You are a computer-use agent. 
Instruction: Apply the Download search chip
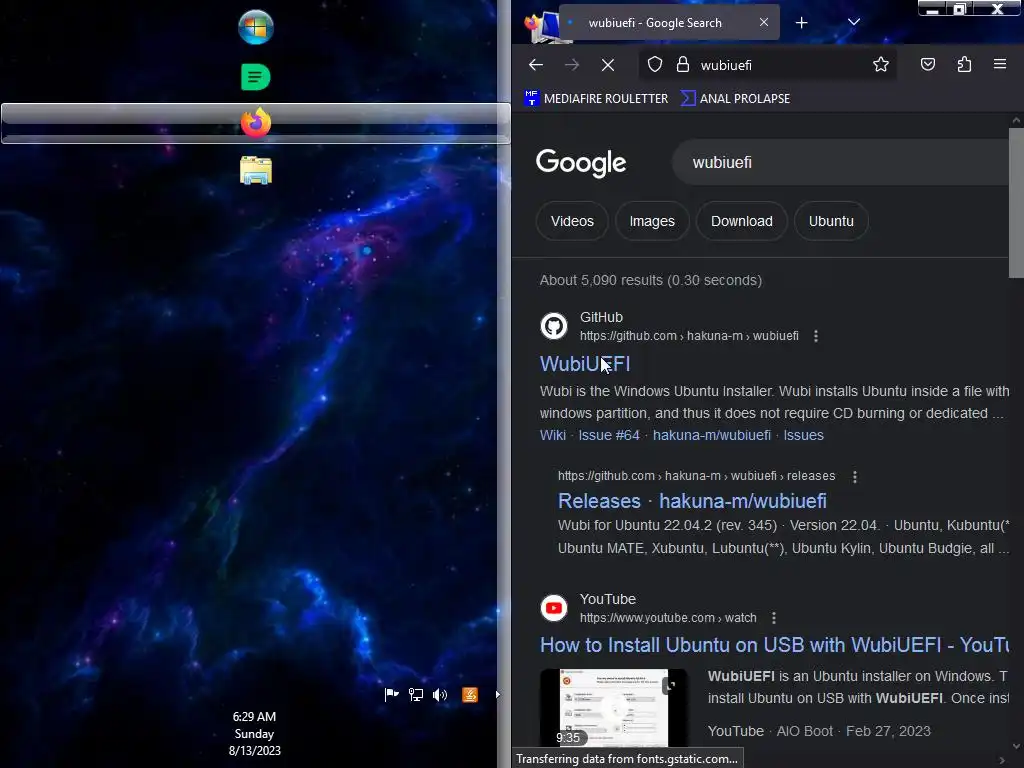742,221
